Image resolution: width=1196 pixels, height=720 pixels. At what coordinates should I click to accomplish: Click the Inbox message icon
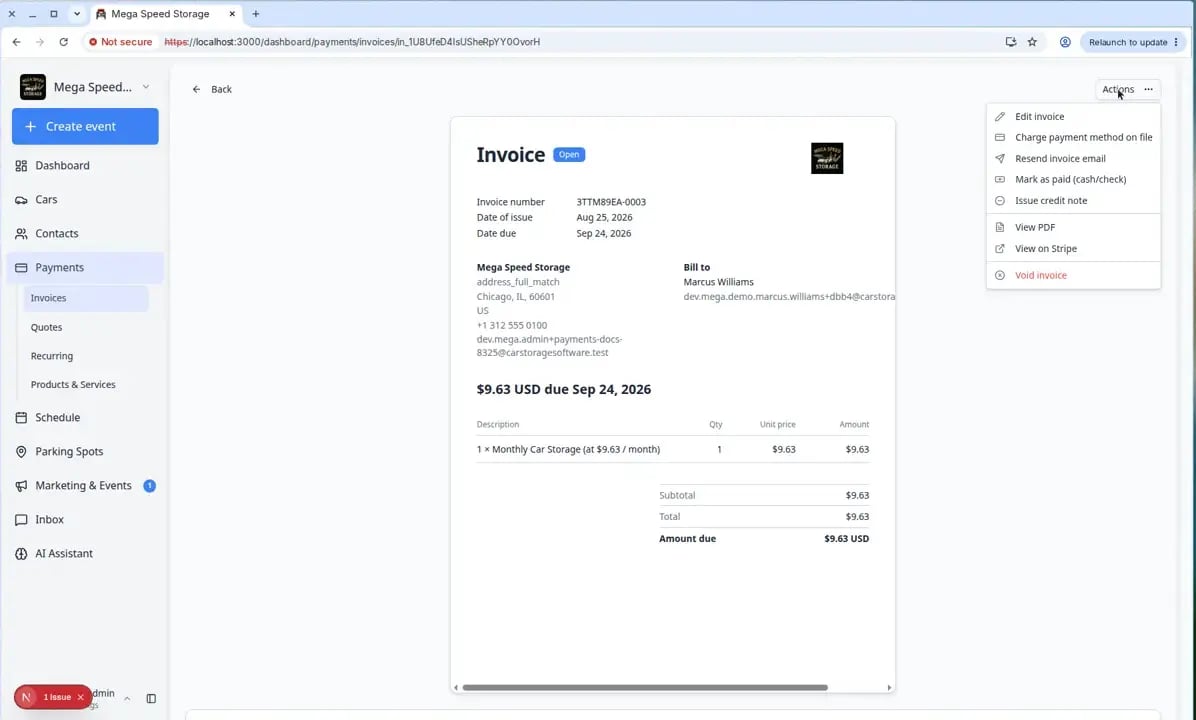(21, 519)
